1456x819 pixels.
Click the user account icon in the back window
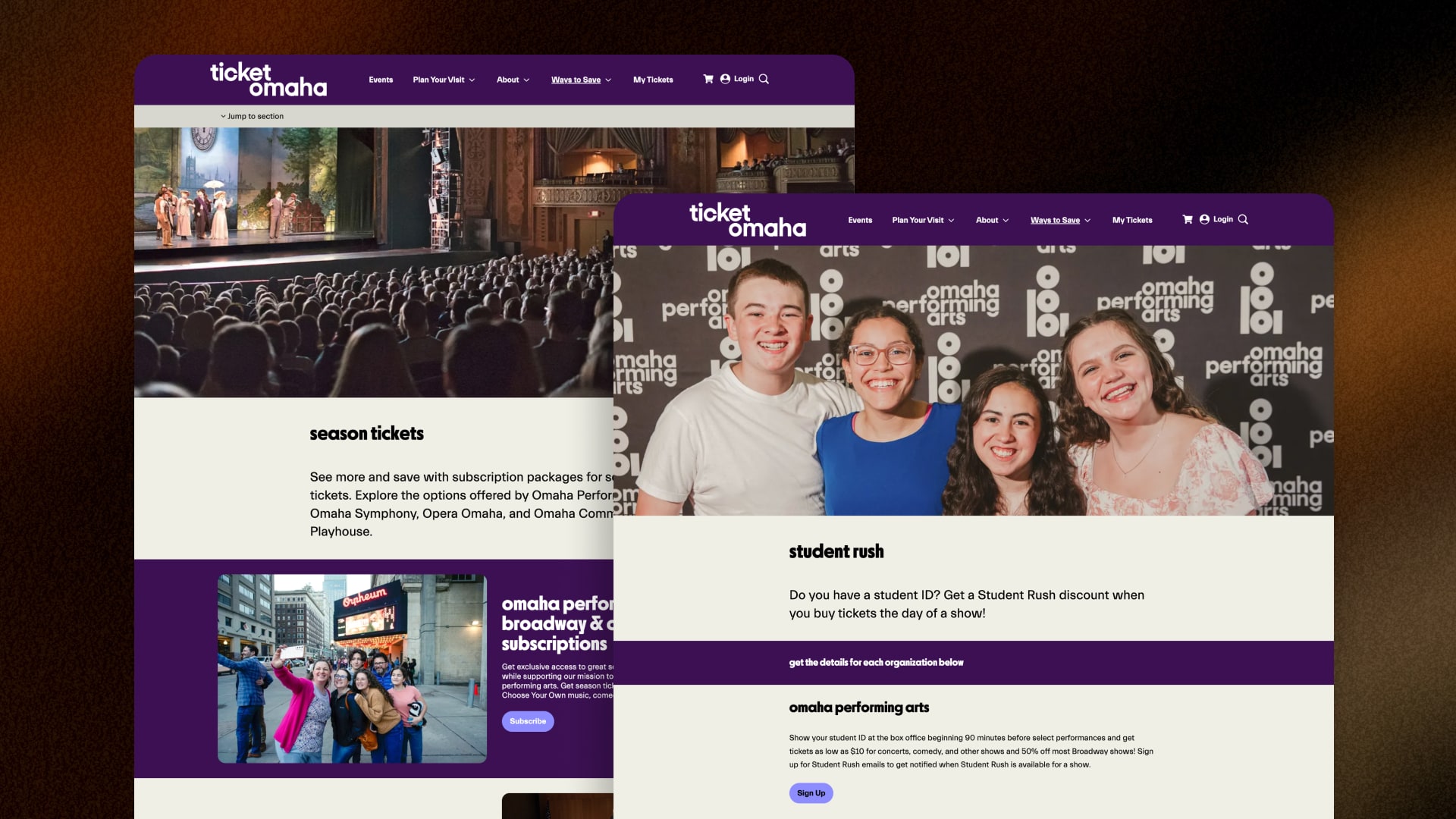coord(725,79)
